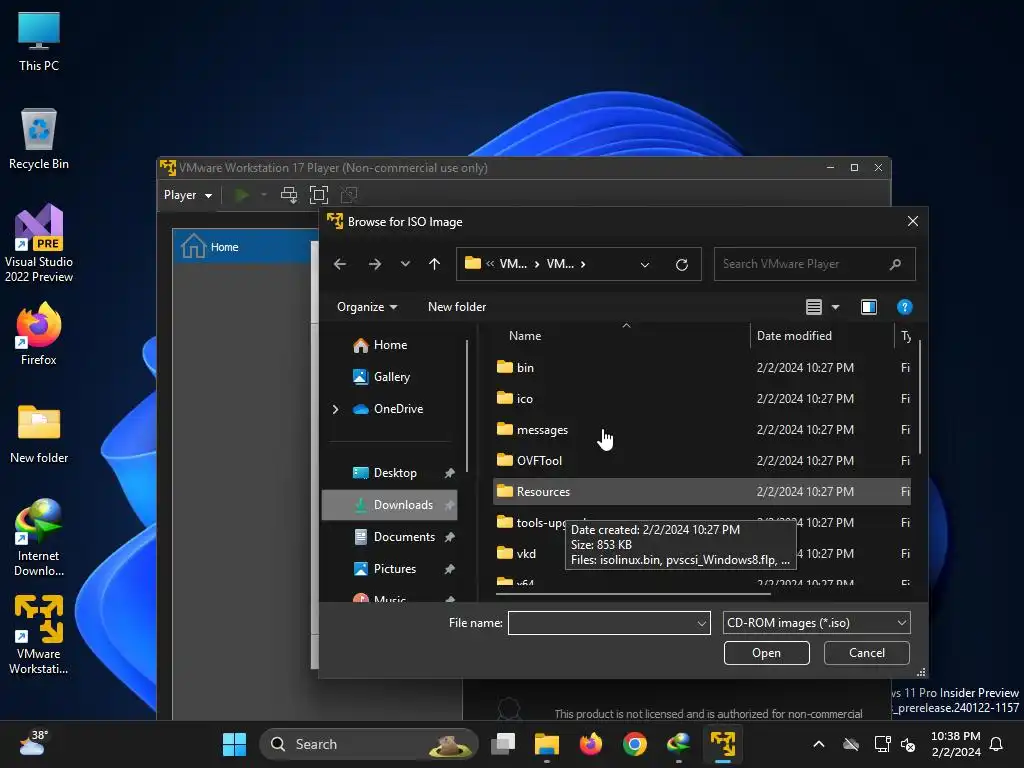Click the Search VMware Player field
This screenshot has width=1024, height=768.
(x=814, y=264)
